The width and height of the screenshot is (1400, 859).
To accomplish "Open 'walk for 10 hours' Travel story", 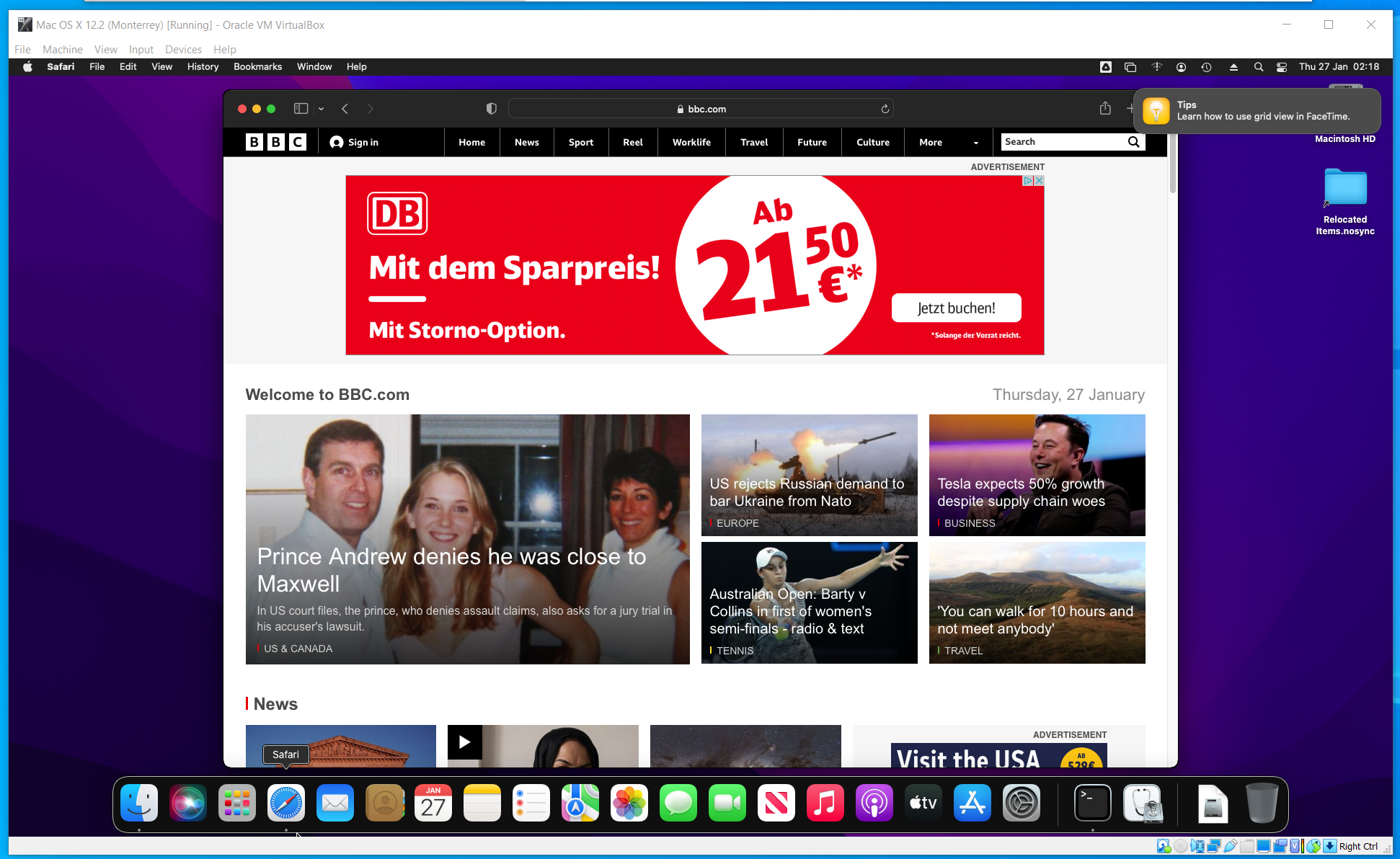I will pos(1035,620).
